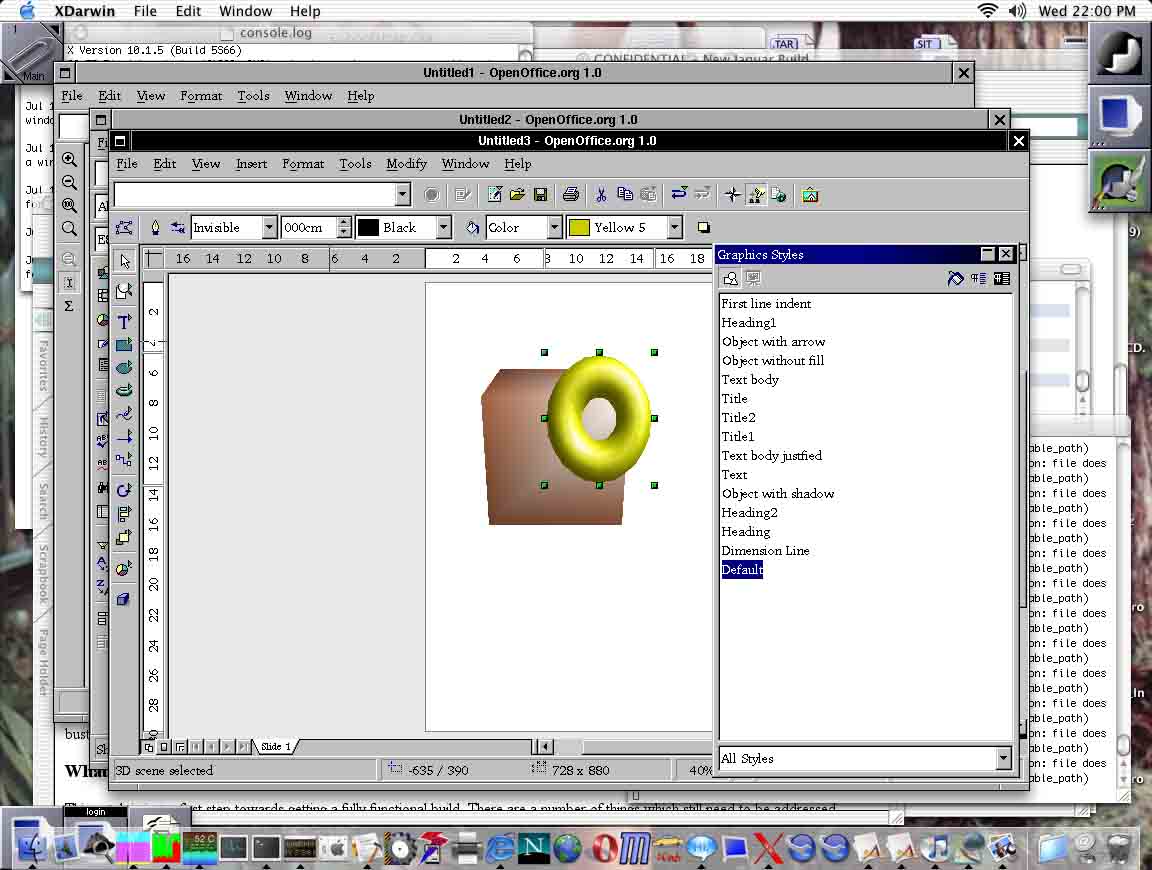Open the Insert menu in Untitled3
This screenshot has height=870, width=1152.
251,164
